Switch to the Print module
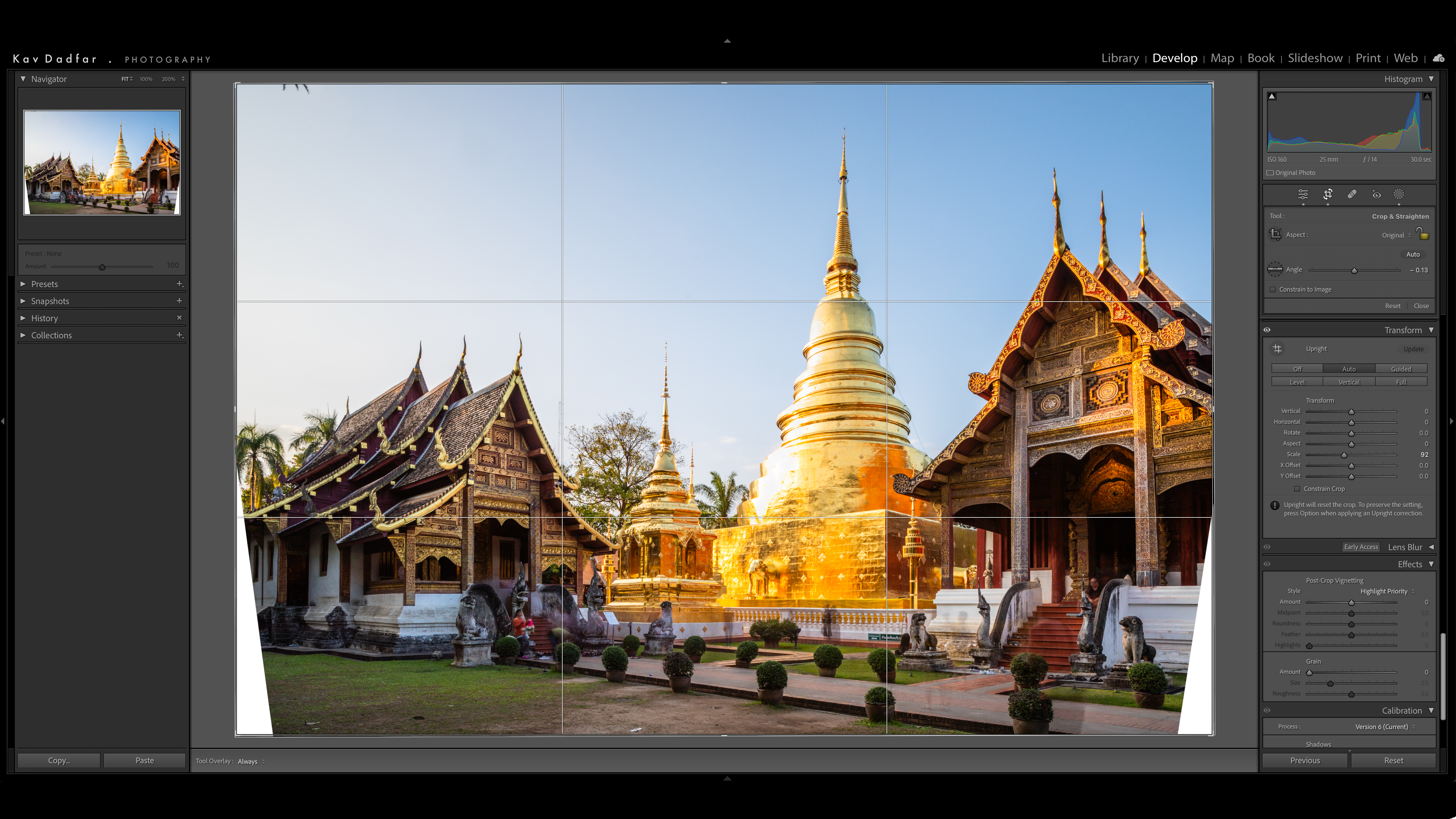This screenshot has width=1456, height=819. point(1368,58)
